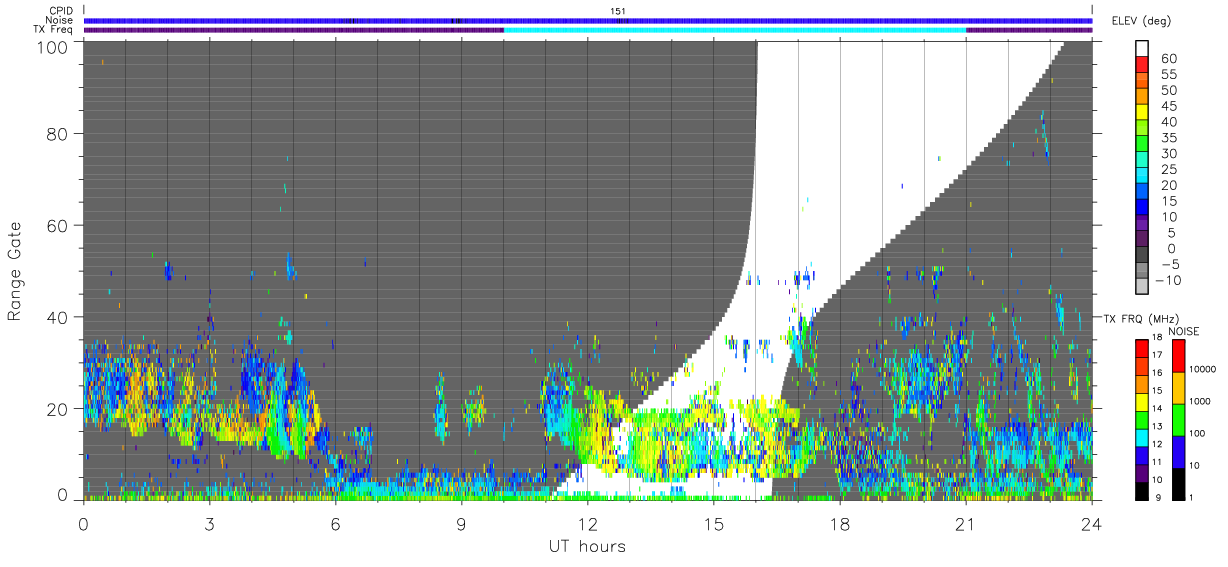Click the 100 label on NOISE scale
The image size is (1228, 567).
coord(1196,433)
